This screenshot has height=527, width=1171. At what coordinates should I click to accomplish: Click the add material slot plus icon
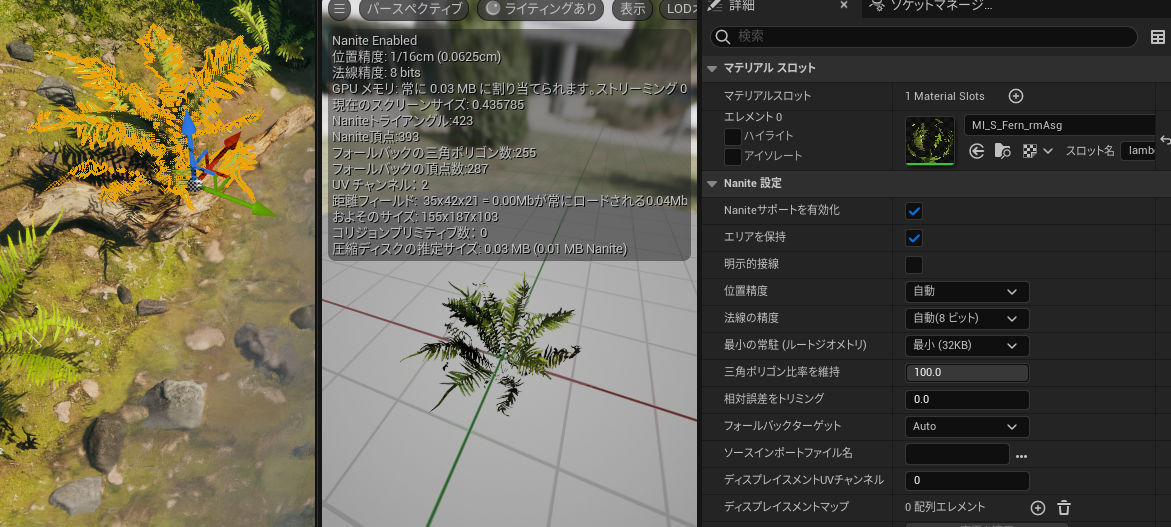1015,96
